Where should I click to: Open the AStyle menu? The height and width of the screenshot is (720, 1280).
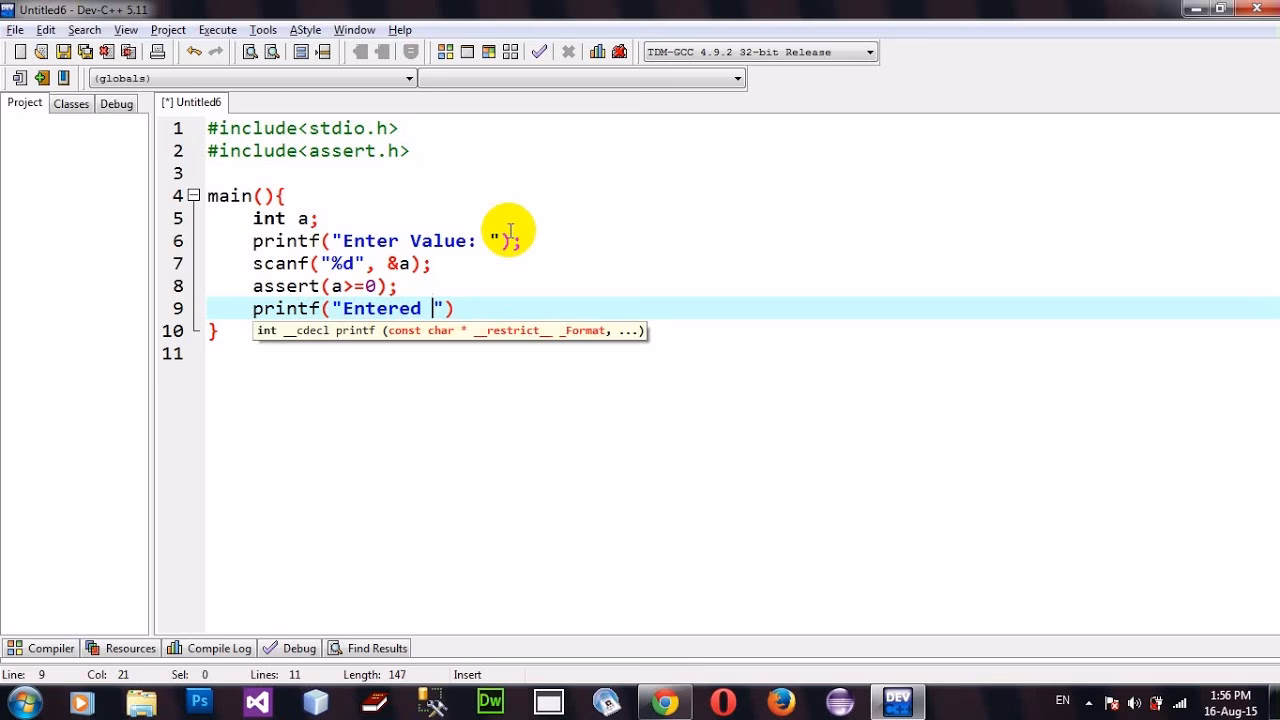pyautogui.click(x=305, y=30)
